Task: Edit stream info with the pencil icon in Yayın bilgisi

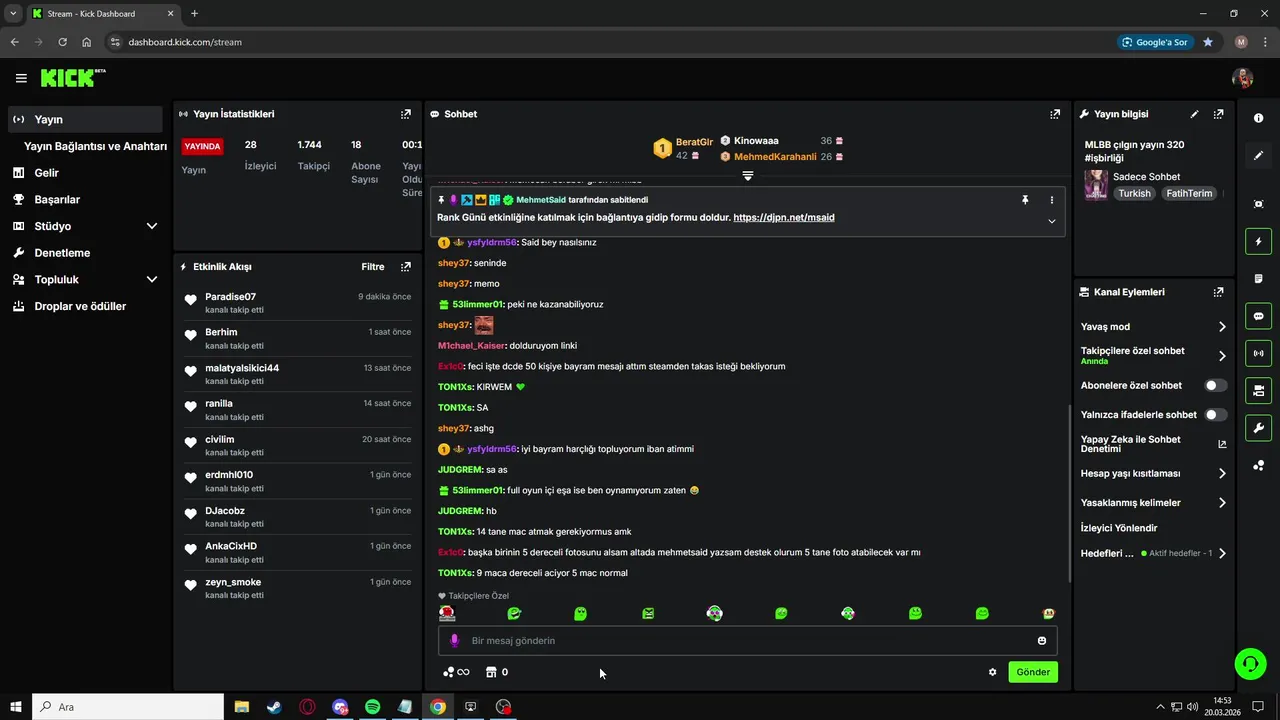Action: 1194,114
